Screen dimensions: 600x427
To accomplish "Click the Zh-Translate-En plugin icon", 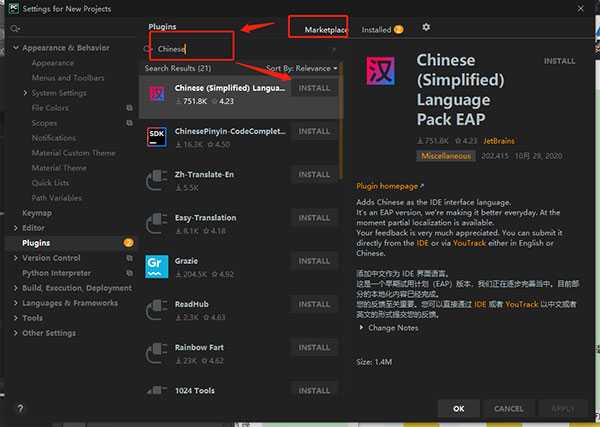I will pos(157,180).
